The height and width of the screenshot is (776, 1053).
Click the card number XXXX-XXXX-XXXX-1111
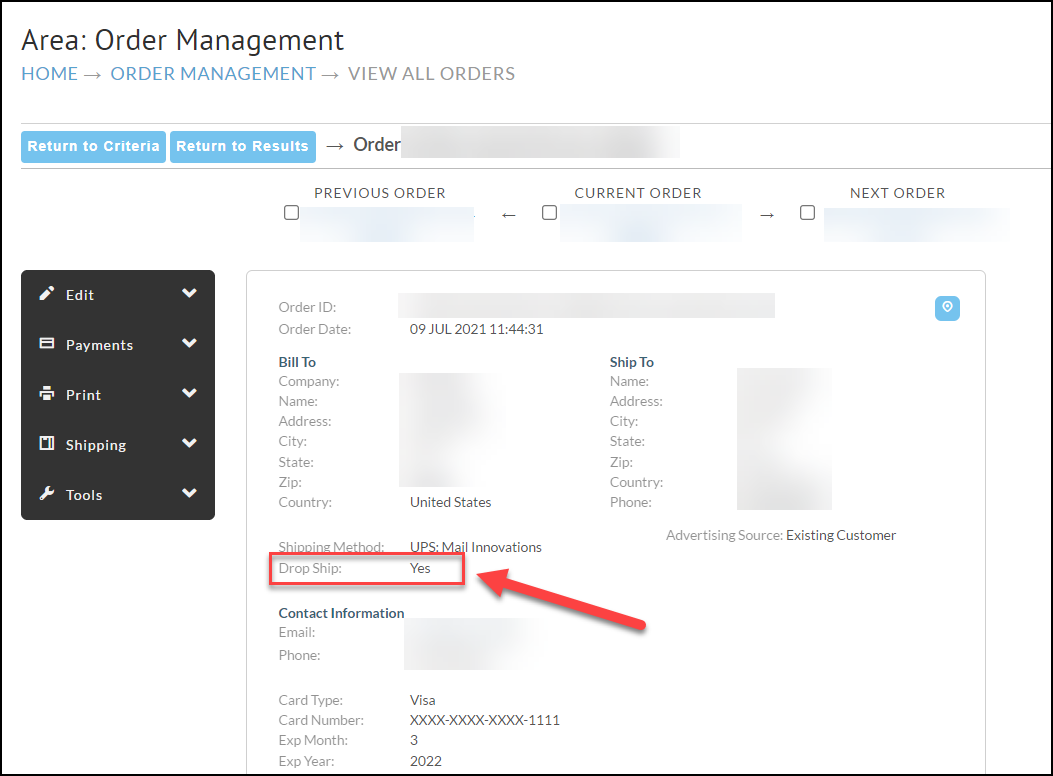[484, 720]
